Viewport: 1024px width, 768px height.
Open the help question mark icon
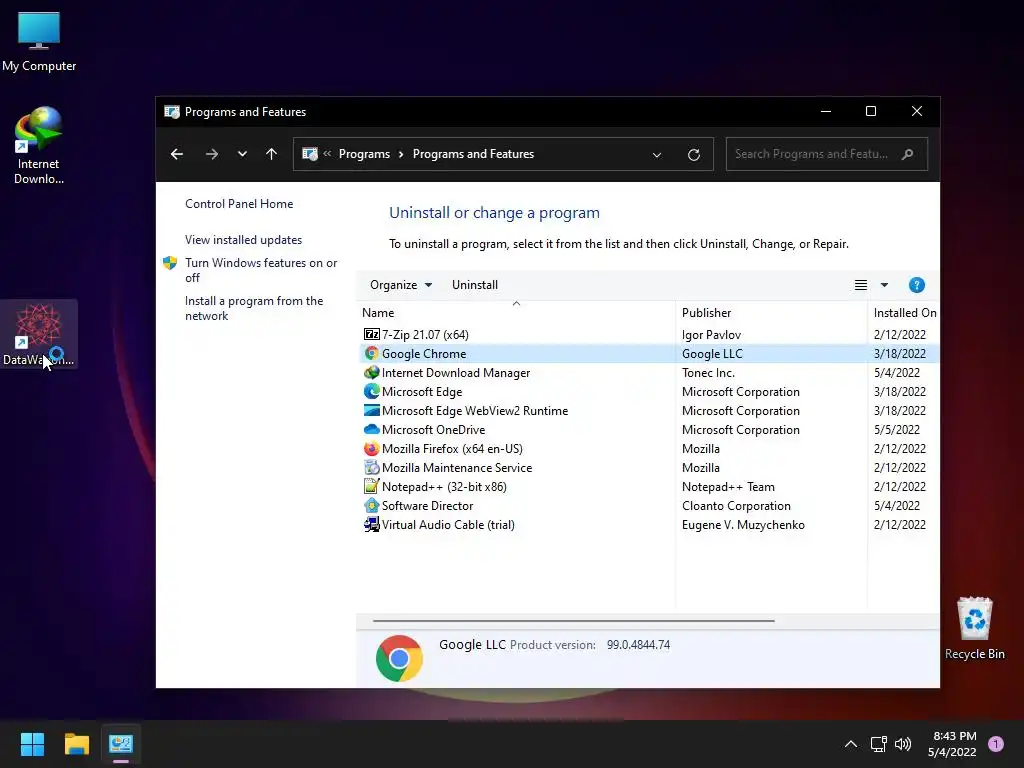pos(916,285)
